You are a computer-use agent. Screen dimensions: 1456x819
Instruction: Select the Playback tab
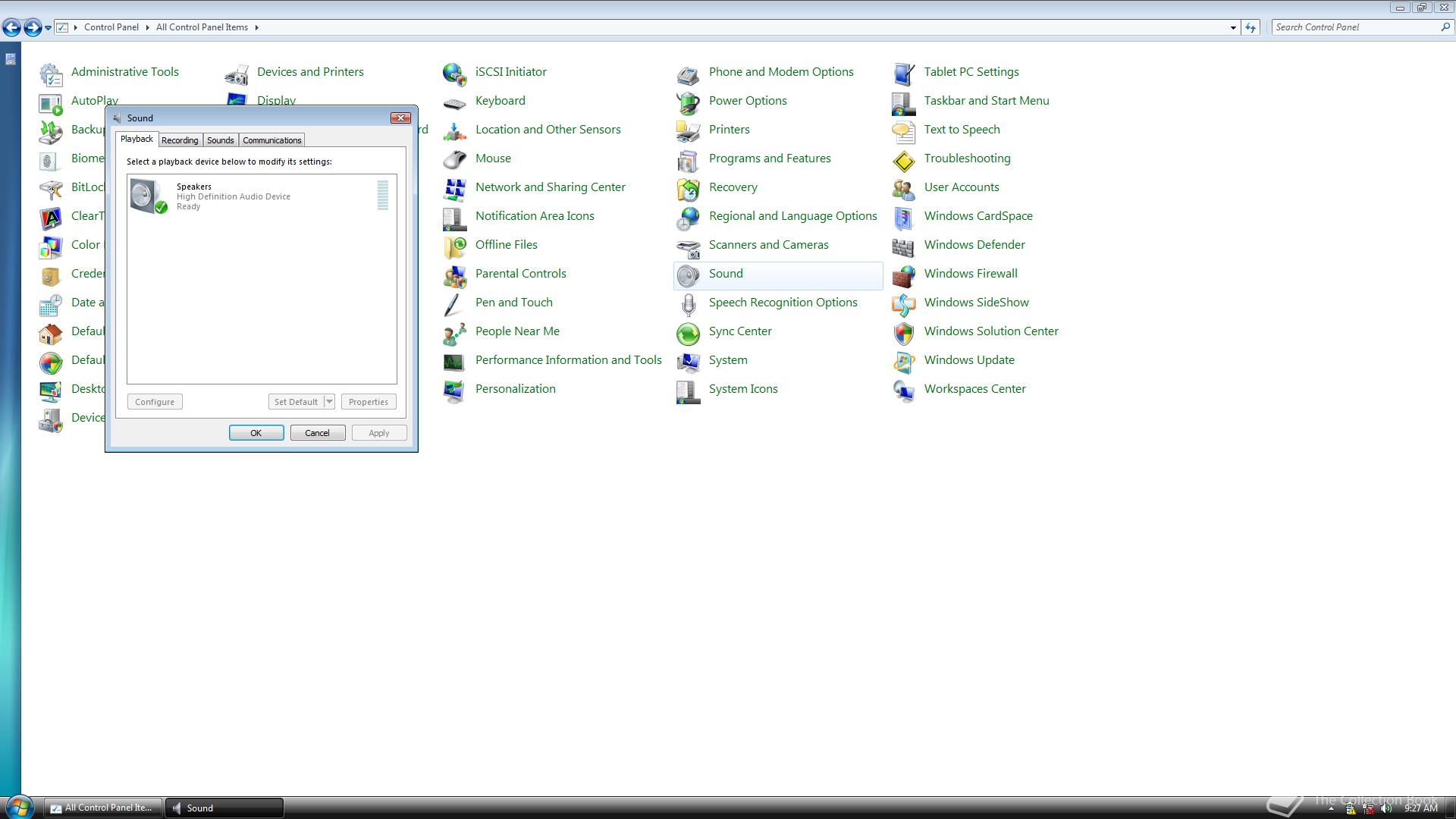[x=136, y=139]
